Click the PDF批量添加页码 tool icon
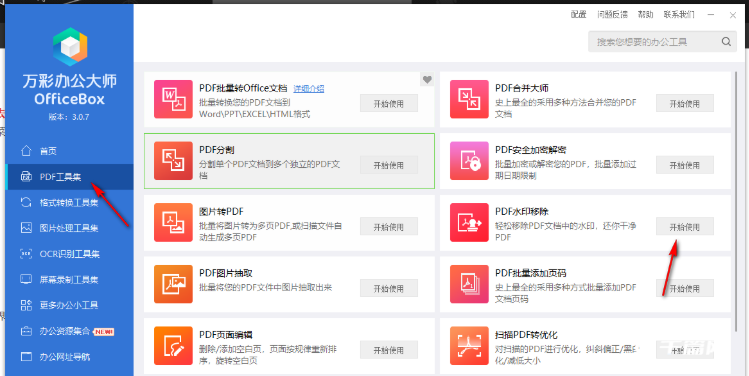This screenshot has height=376, width=749. (469, 284)
